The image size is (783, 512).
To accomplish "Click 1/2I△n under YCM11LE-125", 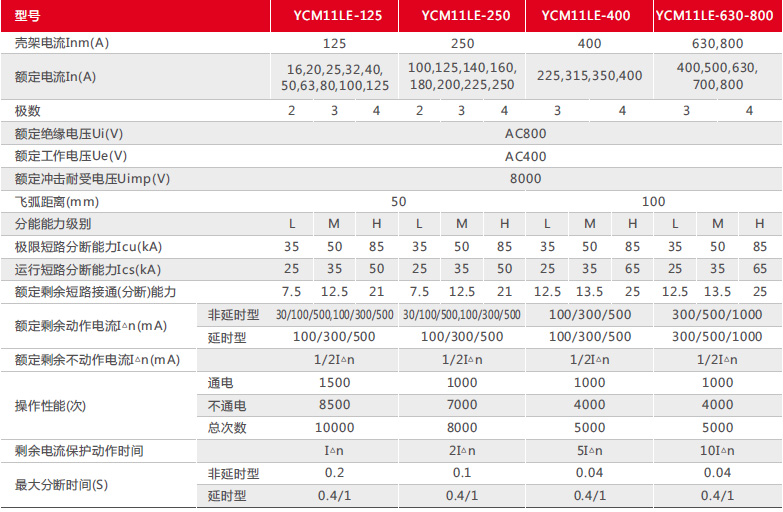I will click(335, 360).
